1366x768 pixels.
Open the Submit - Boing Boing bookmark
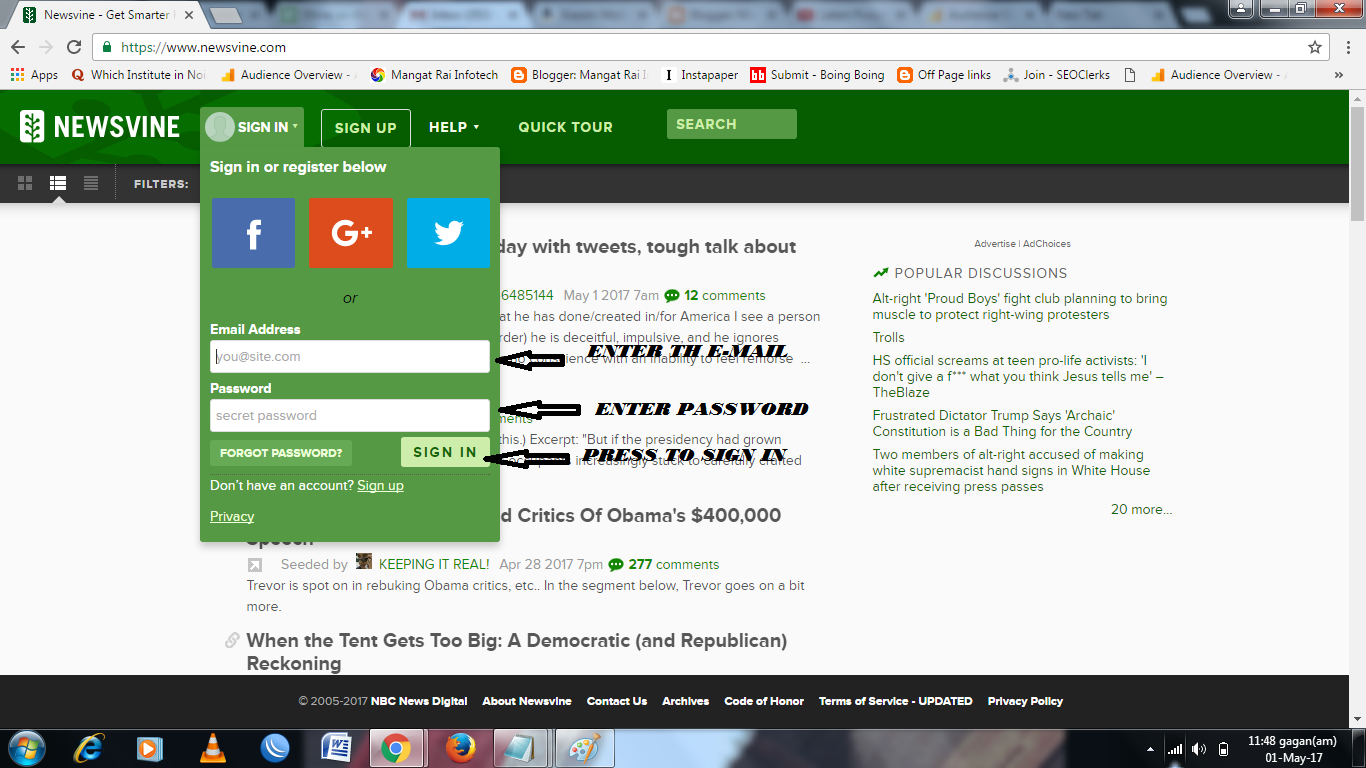(817, 75)
